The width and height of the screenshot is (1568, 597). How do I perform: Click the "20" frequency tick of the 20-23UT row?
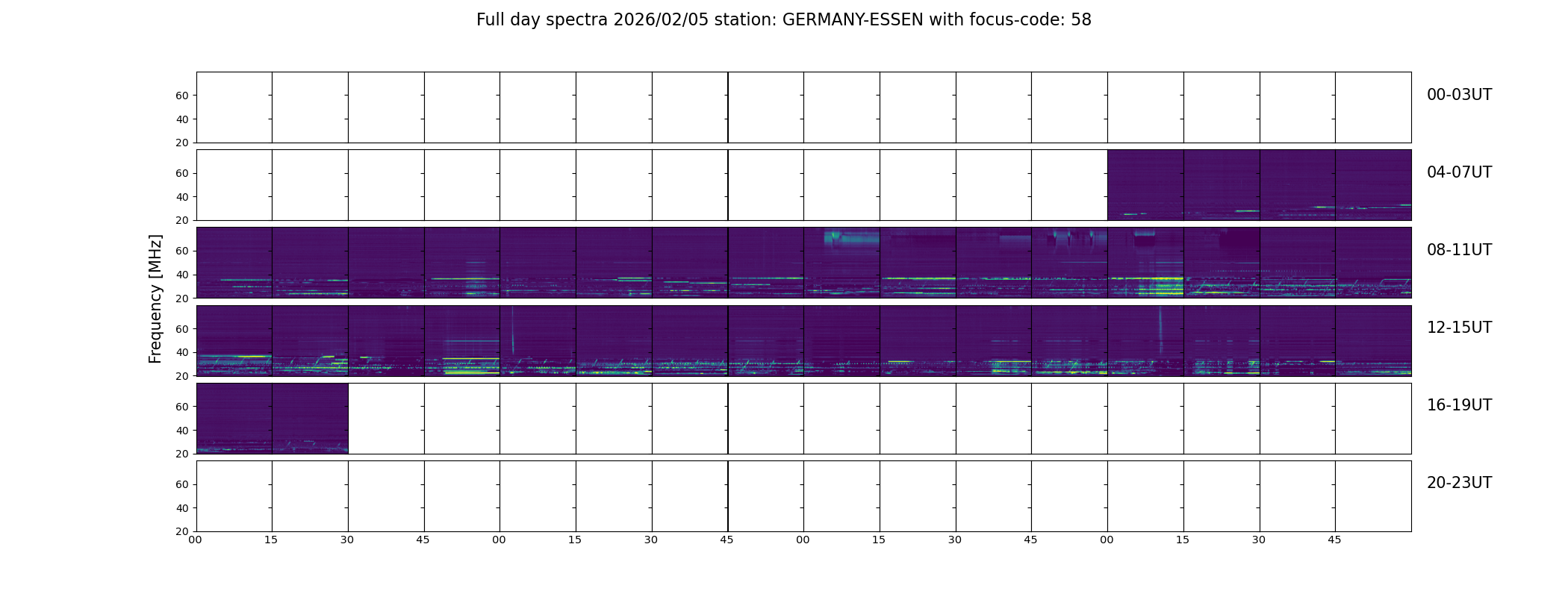coord(182,532)
